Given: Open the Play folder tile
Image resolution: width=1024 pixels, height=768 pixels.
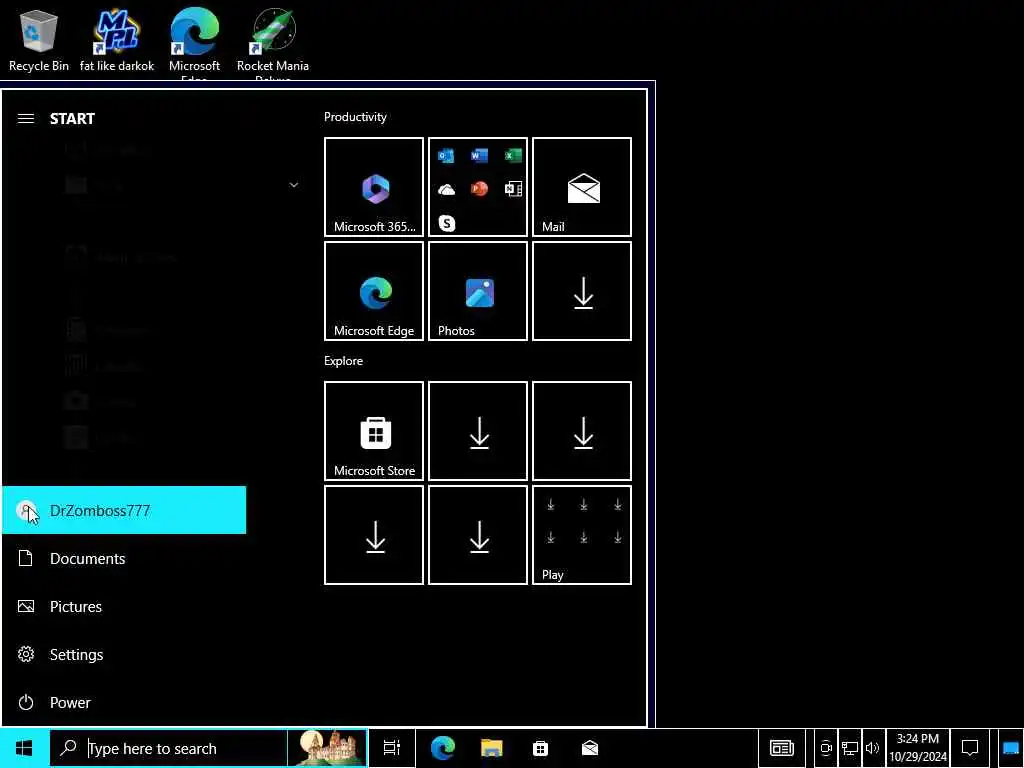Looking at the screenshot, I should pos(582,535).
